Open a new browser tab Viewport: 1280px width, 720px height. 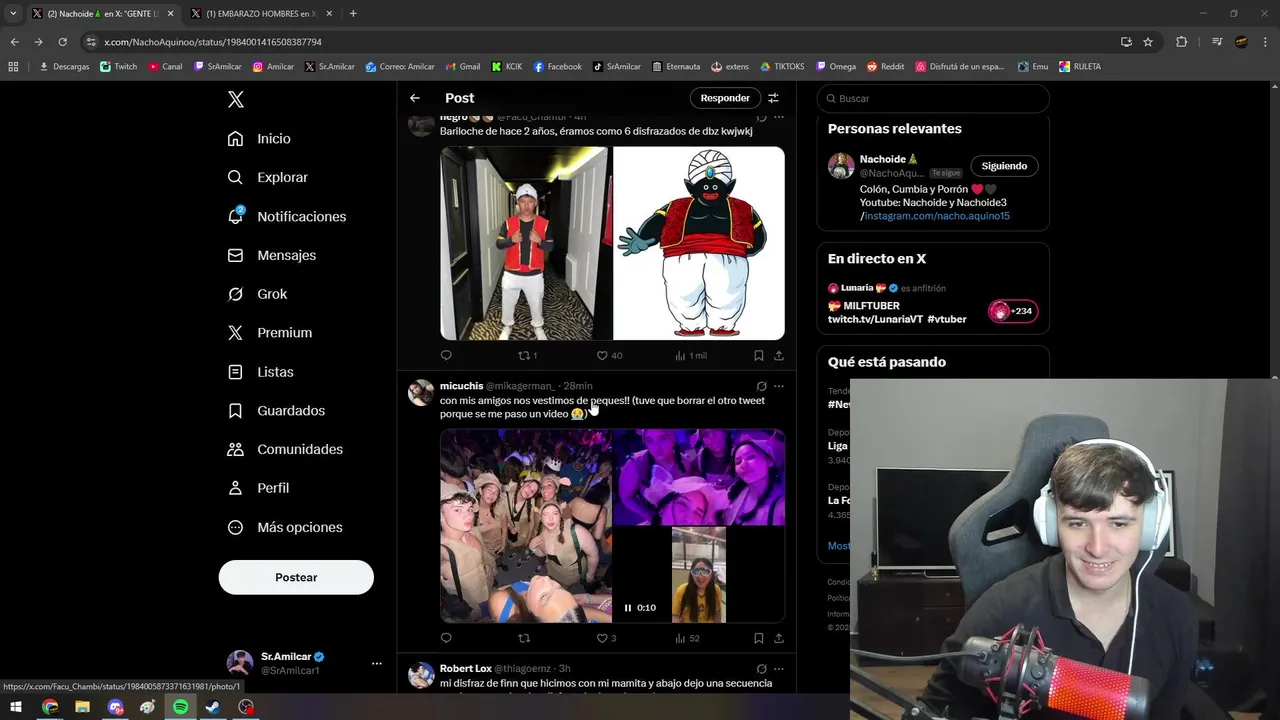pyautogui.click(x=353, y=13)
